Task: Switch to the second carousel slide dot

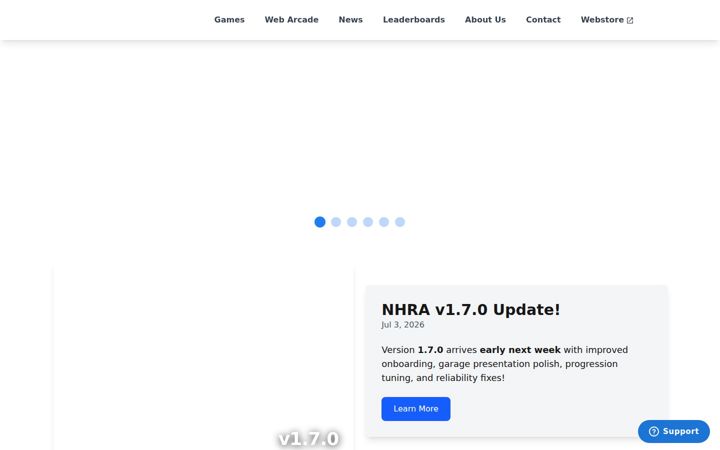Action: point(336,222)
